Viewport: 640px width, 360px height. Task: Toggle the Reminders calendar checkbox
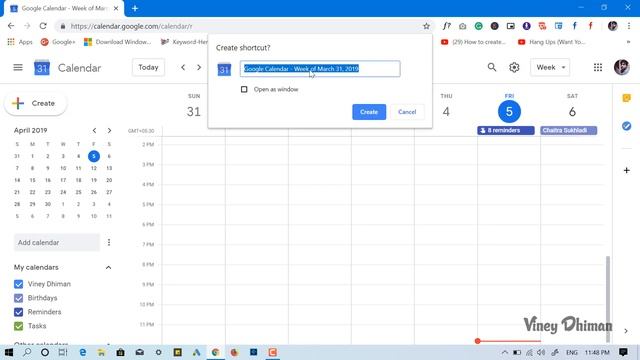18,312
